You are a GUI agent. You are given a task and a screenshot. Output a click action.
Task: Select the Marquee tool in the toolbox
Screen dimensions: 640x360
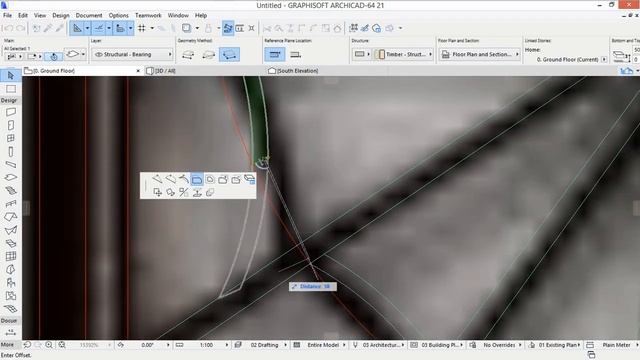point(11,89)
